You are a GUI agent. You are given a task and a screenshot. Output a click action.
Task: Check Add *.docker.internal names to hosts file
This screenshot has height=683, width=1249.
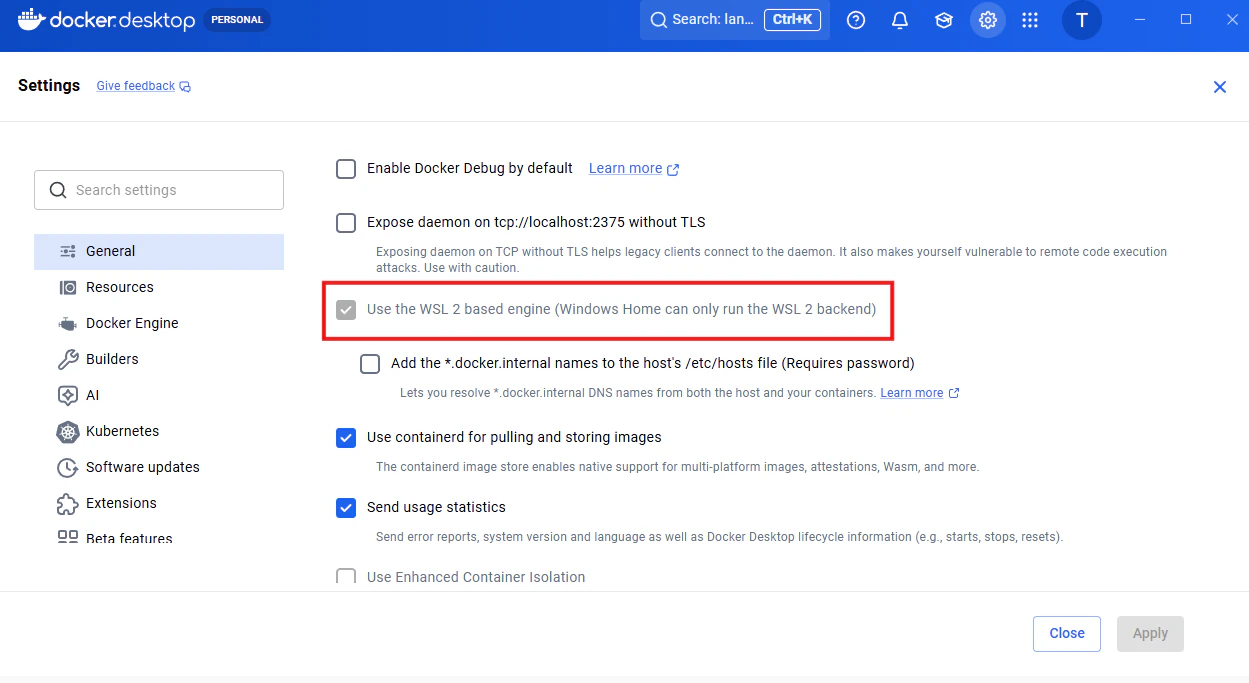[x=370, y=364]
